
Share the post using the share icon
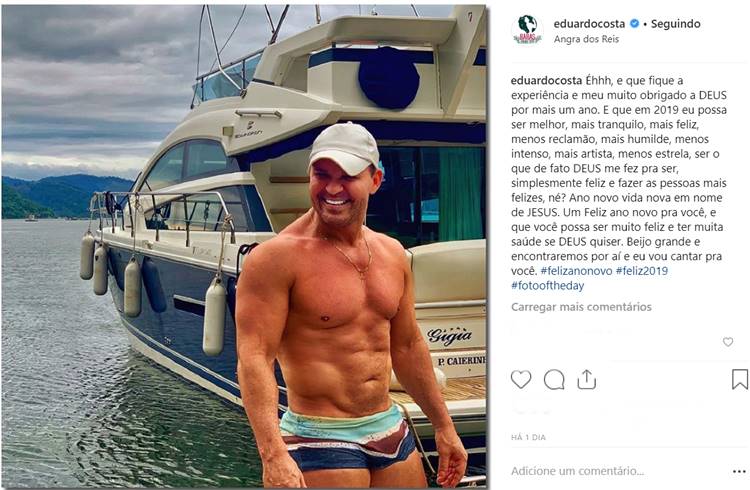click(x=587, y=379)
